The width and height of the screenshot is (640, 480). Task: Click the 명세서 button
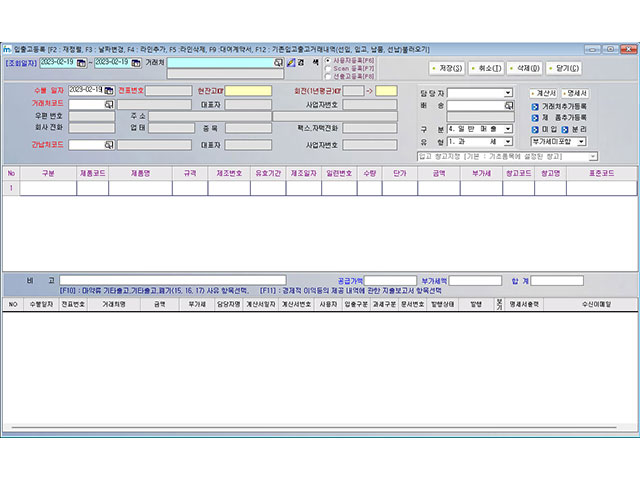[575, 93]
